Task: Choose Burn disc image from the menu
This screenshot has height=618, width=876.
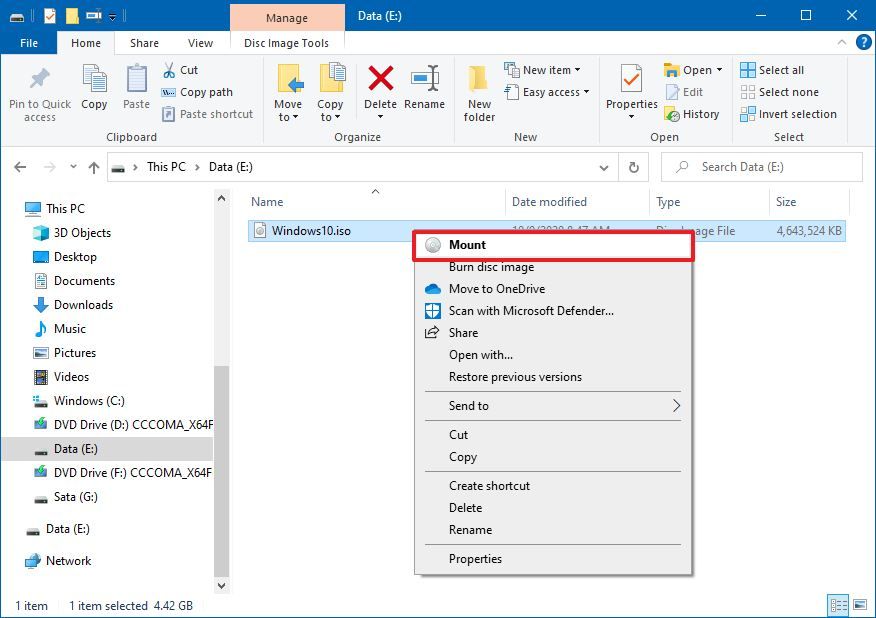Action: (x=490, y=267)
